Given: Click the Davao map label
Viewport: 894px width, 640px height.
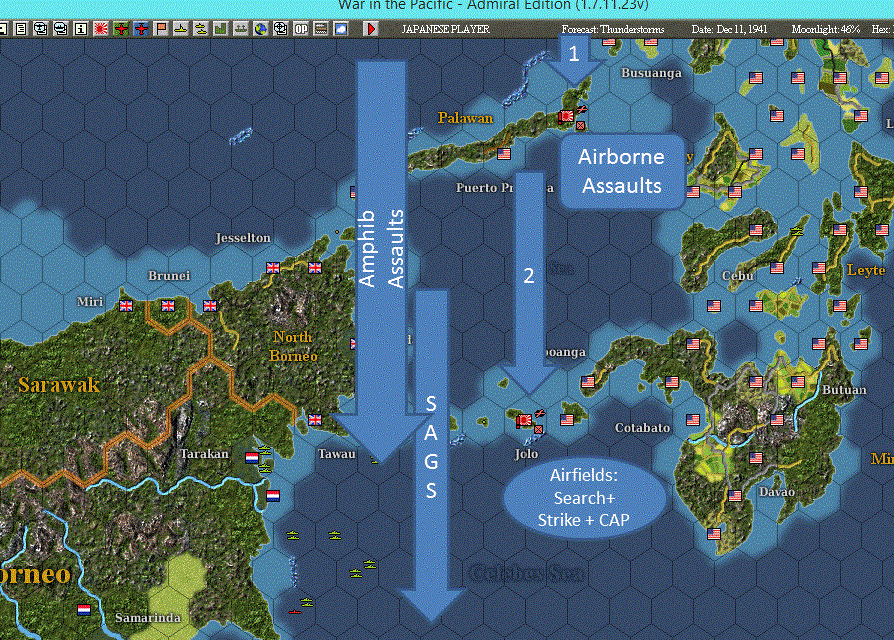Looking at the screenshot, I should pyautogui.click(x=777, y=492).
